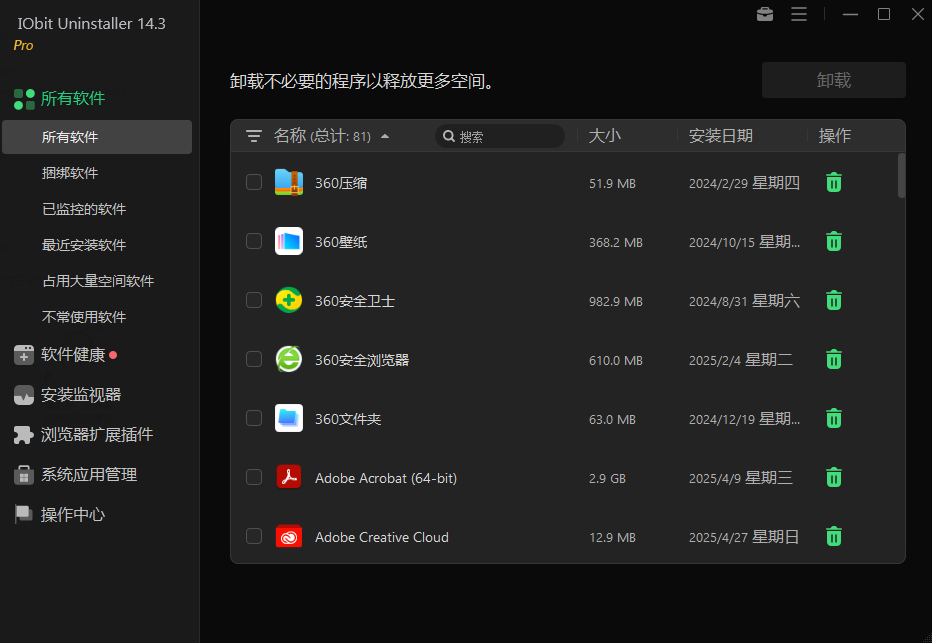Click the search magnifier icon
This screenshot has width=932, height=643.
point(449,136)
